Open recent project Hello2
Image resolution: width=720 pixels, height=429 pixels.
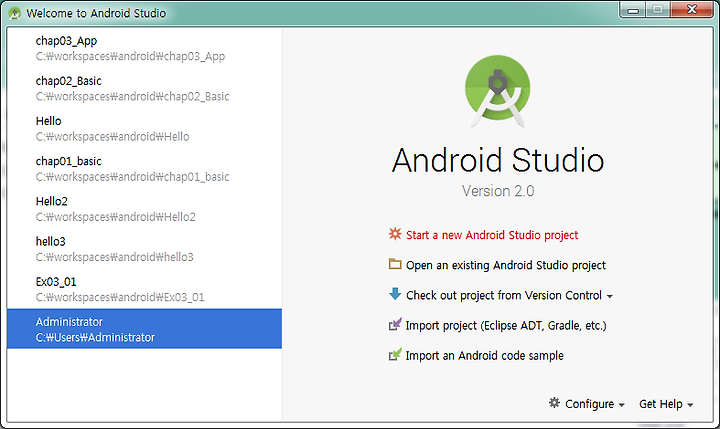144,209
